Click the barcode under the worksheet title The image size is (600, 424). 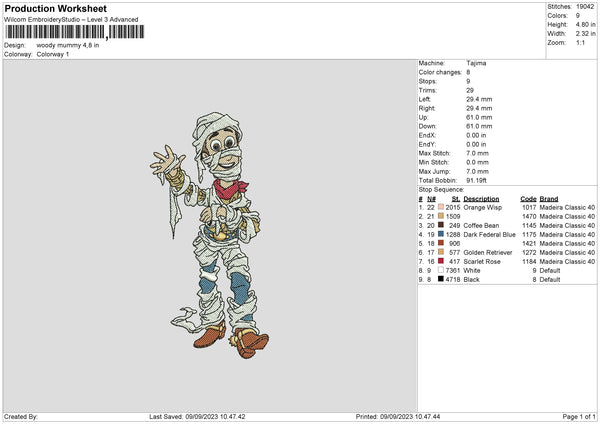(x=75, y=32)
